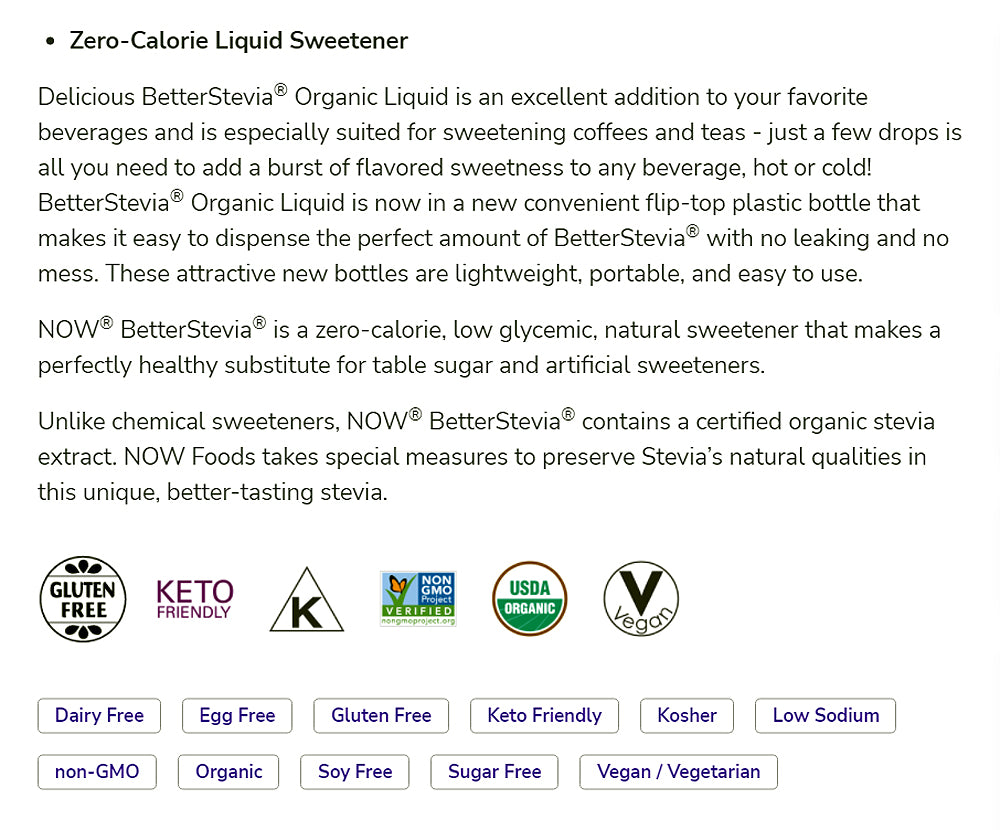The width and height of the screenshot is (1000, 830).
Task: Select the Egg Free tag
Action: click(x=237, y=715)
